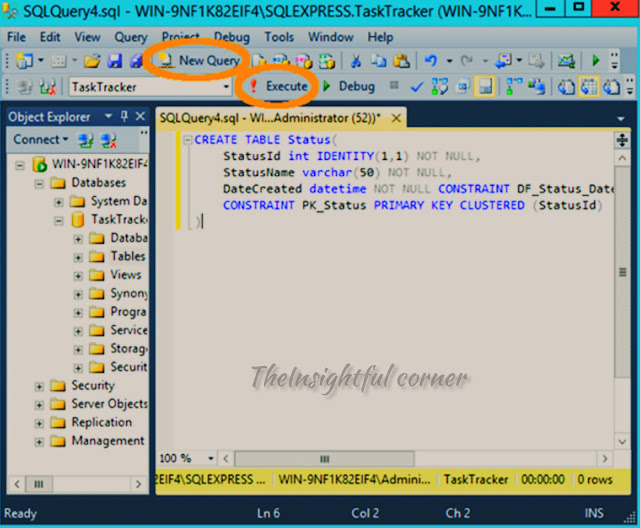Open the TaskTracker database dropdown
Viewport: 640px width, 528px height.
click(226, 87)
